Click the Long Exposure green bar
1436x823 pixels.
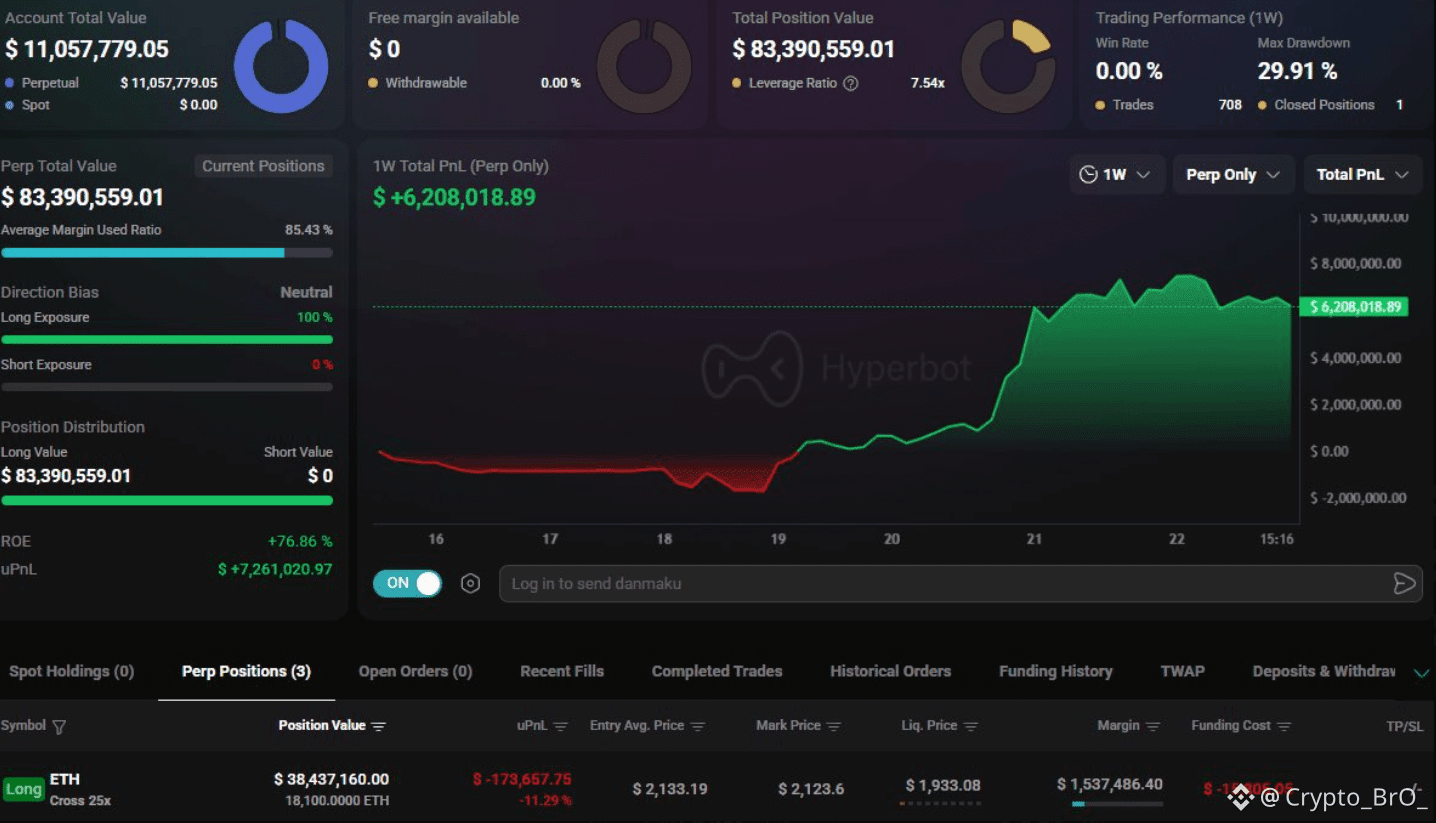pos(167,339)
